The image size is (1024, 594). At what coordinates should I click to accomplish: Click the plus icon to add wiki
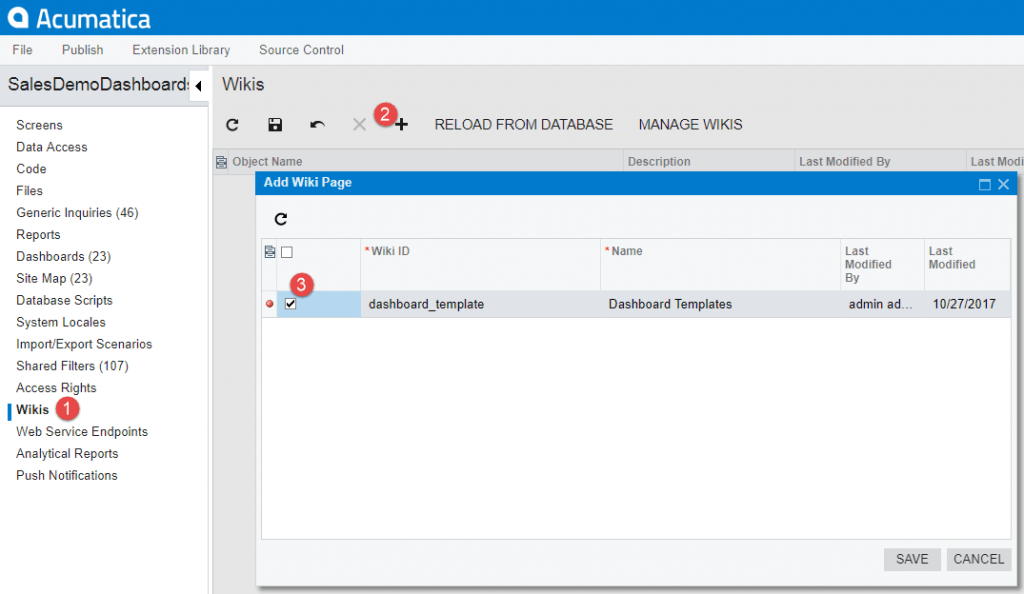click(x=402, y=125)
